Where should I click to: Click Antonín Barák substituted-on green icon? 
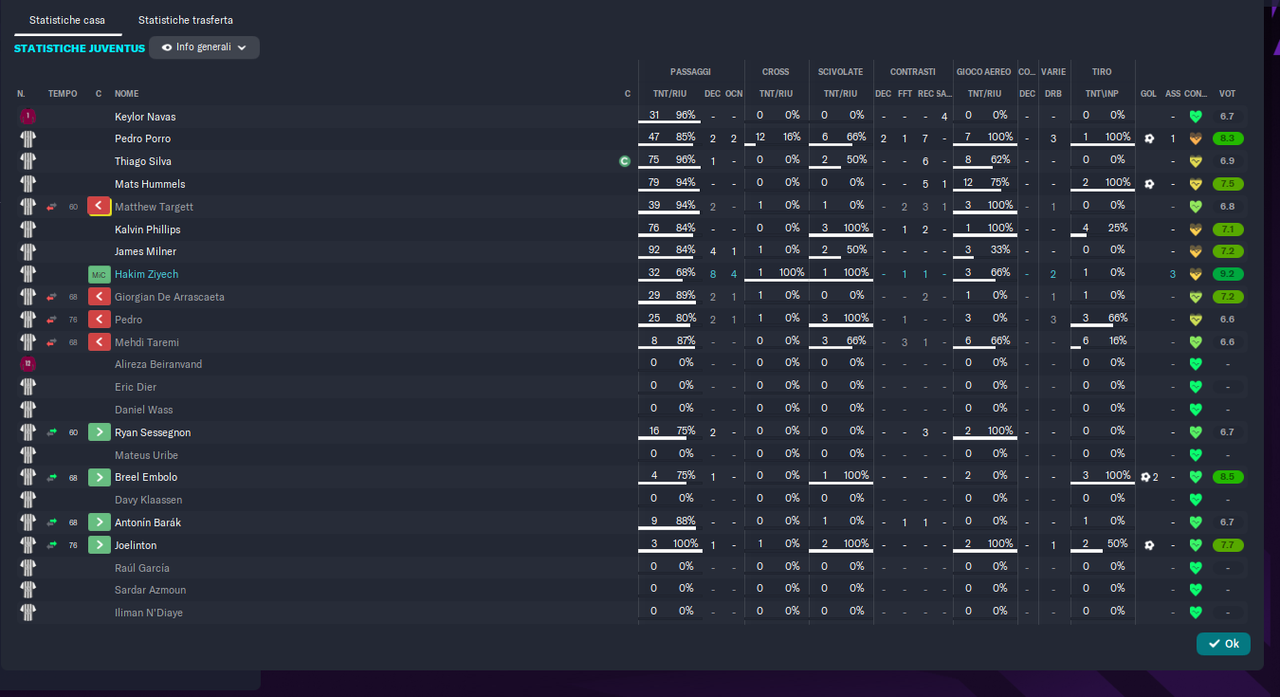(x=99, y=522)
